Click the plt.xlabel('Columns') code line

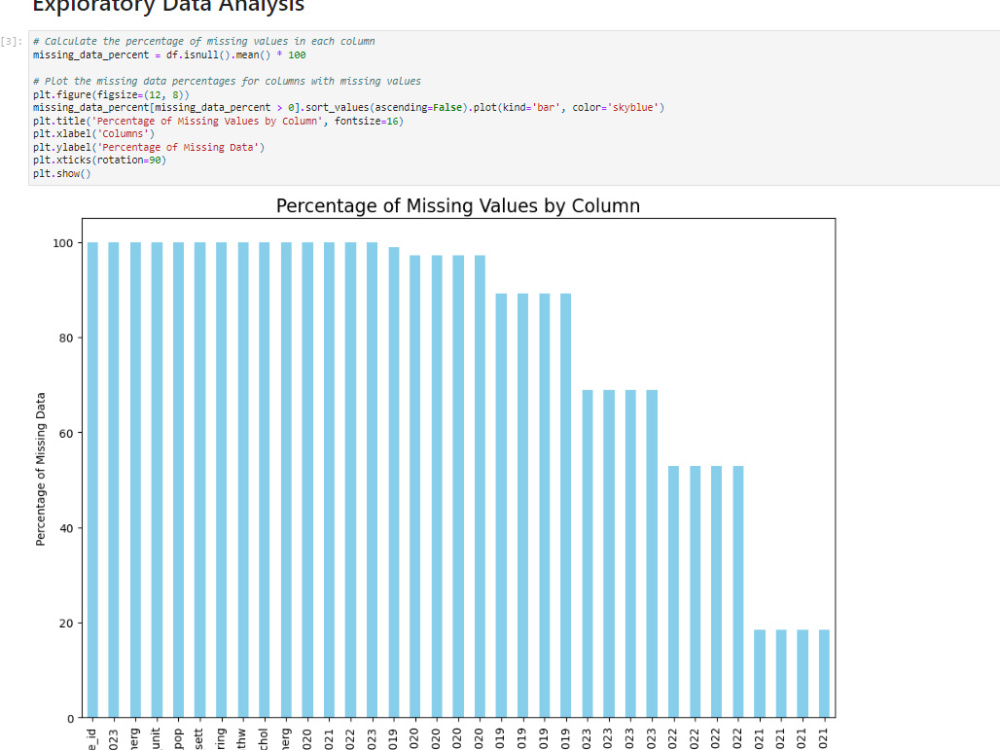(94, 133)
